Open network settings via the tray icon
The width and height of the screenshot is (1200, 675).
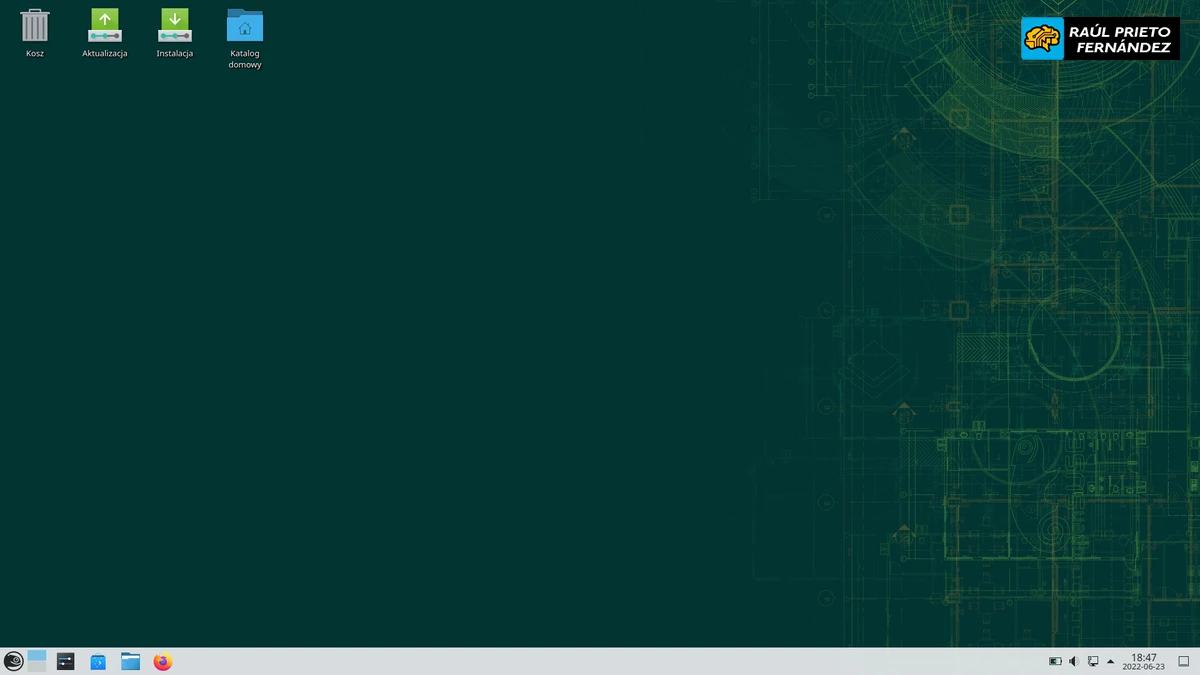pyautogui.click(x=1093, y=661)
